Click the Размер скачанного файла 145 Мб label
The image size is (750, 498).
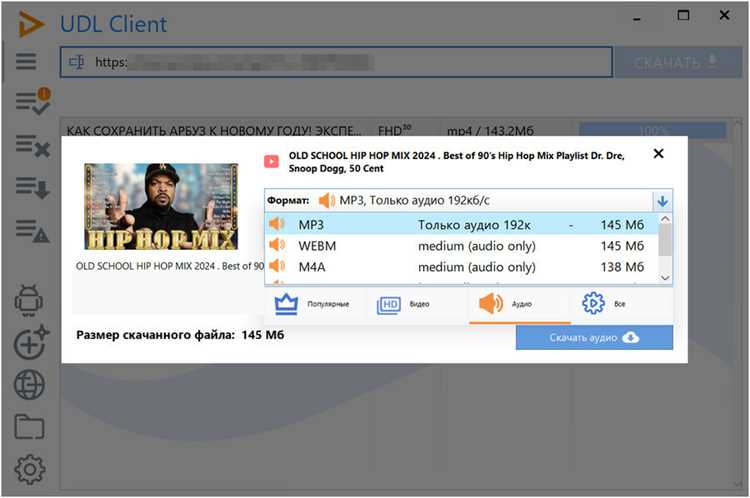(180, 335)
